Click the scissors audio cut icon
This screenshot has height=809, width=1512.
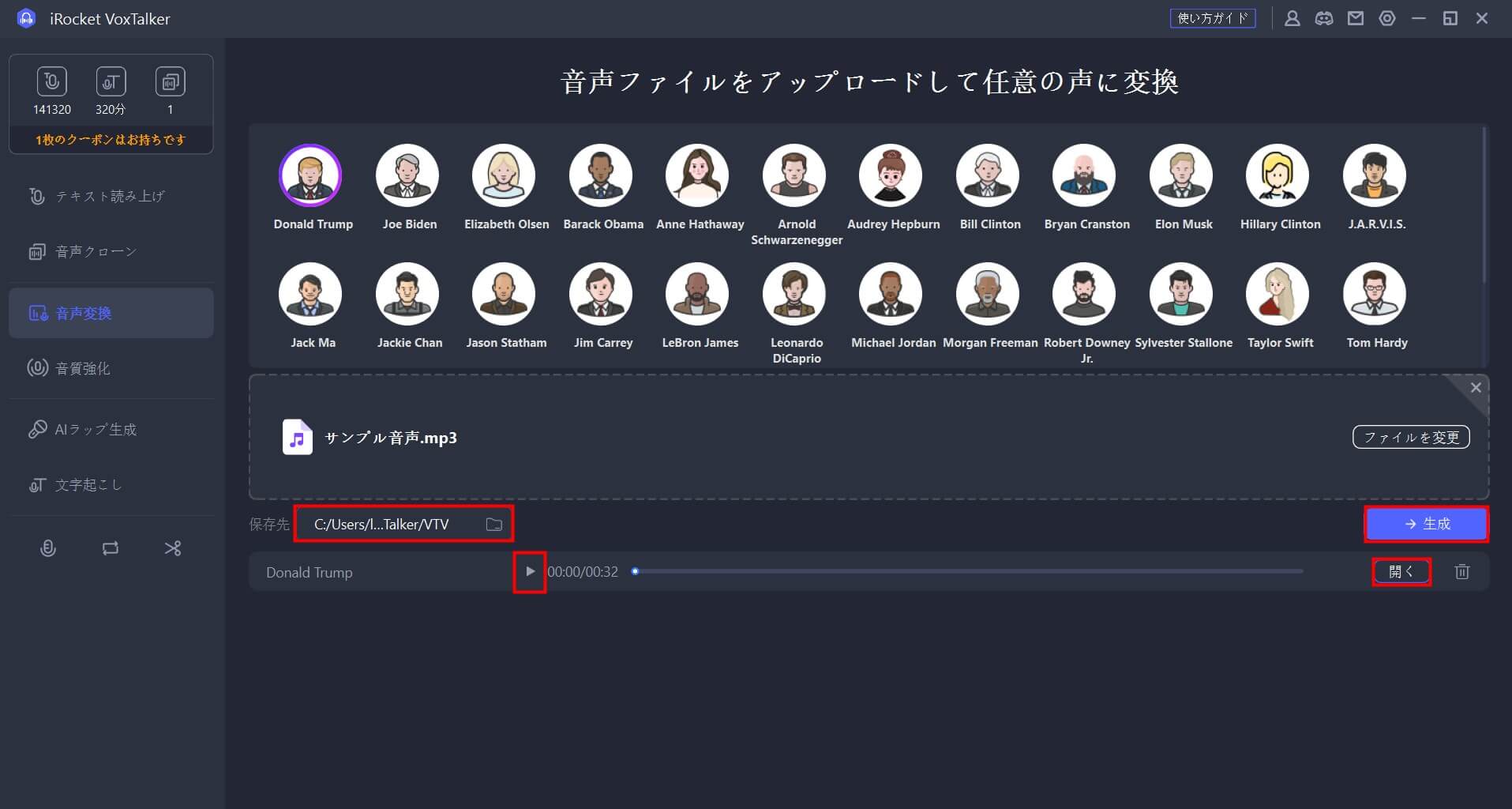click(173, 548)
